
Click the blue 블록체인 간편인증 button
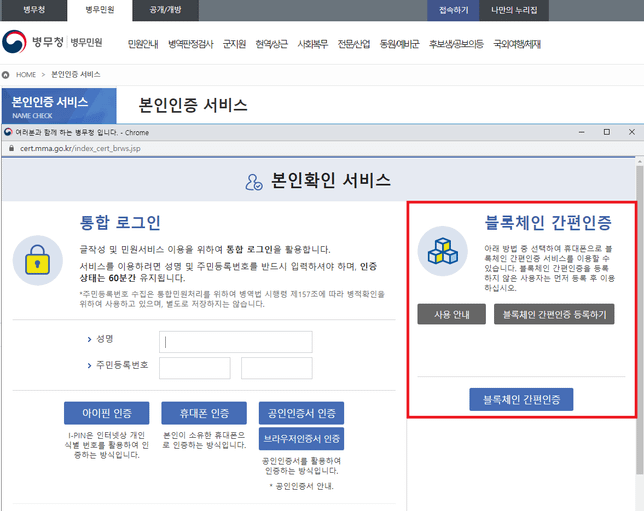(x=521, y=399)
